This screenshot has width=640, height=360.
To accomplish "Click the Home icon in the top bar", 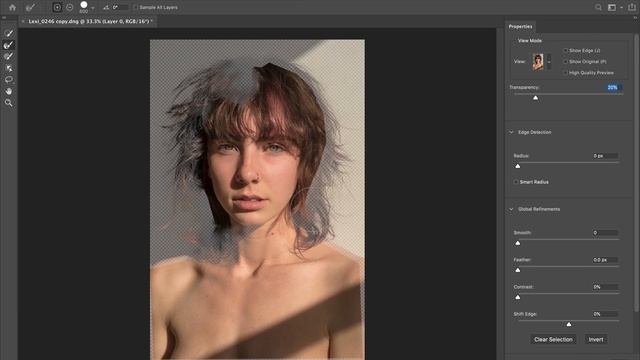I will [x=12, y=7].
